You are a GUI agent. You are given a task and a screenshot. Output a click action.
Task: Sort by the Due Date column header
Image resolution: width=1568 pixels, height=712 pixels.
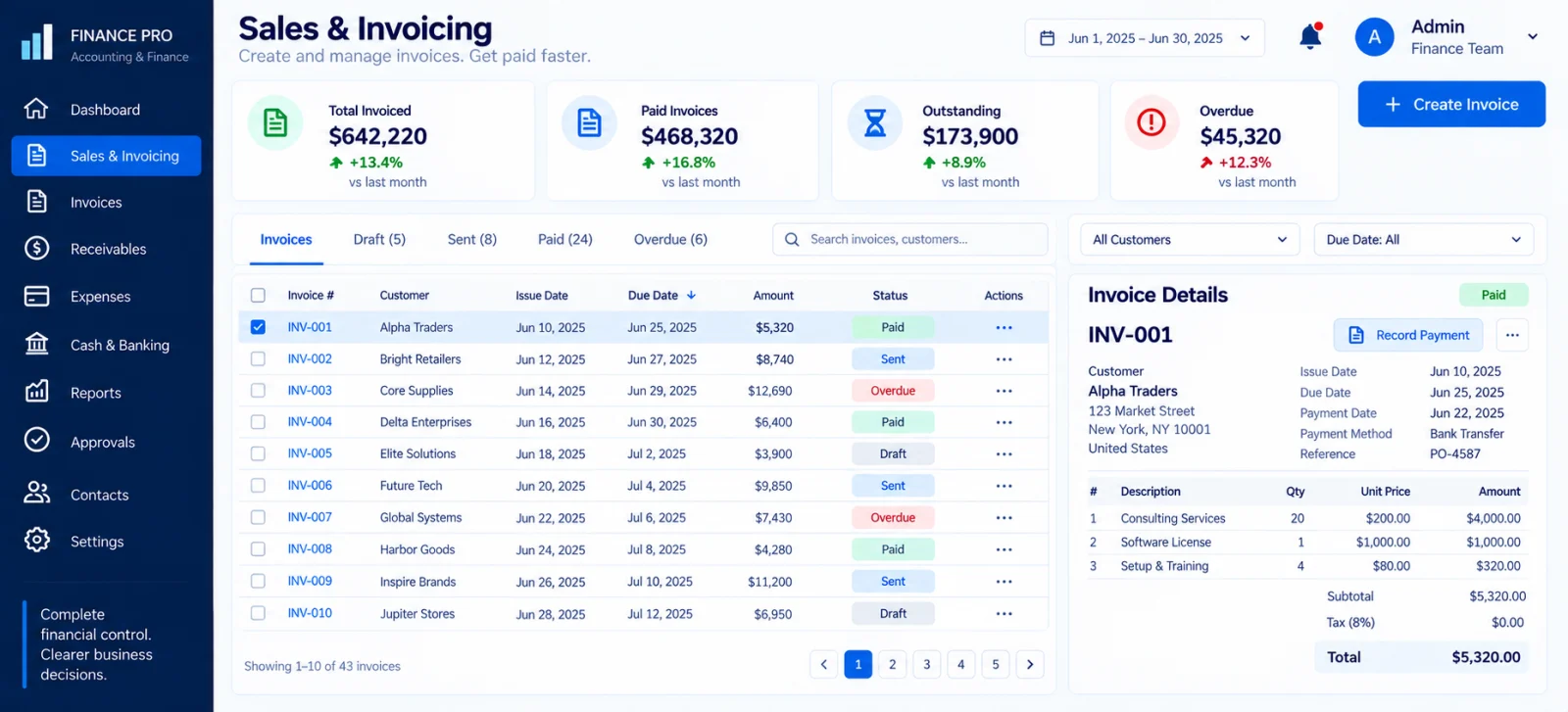(x=661, y=295)
